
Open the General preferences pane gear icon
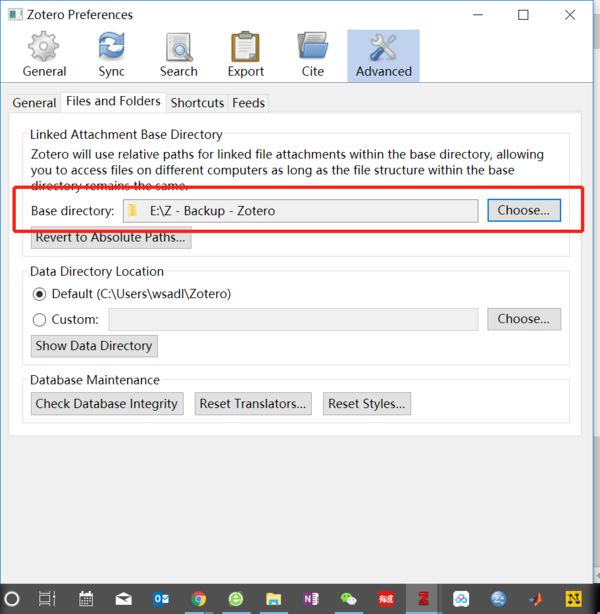pyautogui.click(x=43, y=47)
